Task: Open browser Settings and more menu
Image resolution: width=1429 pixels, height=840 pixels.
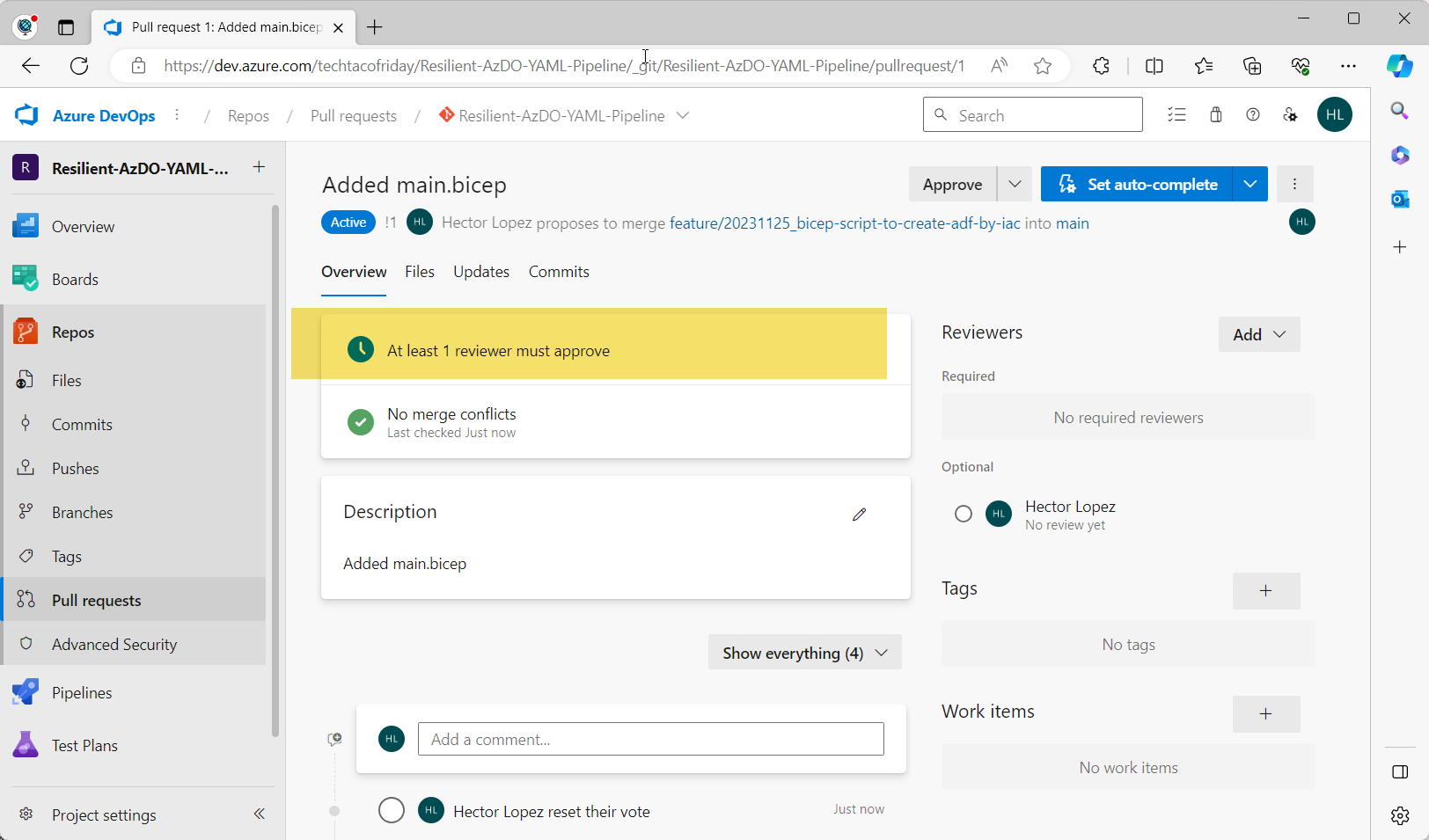Action: (x=1348, y=66)
